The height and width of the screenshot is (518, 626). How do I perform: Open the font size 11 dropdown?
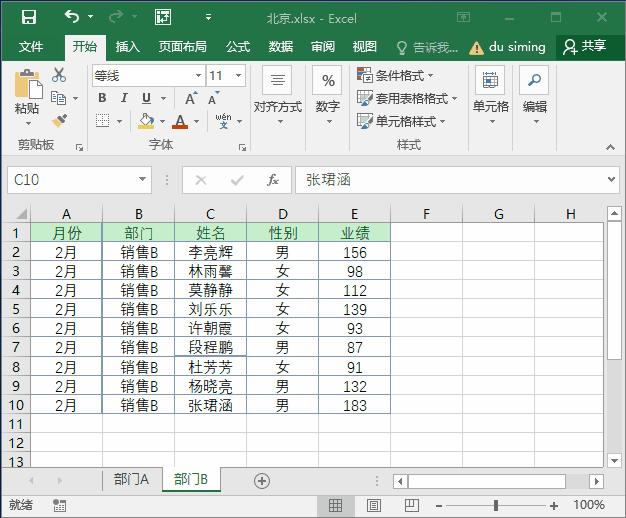238,75
